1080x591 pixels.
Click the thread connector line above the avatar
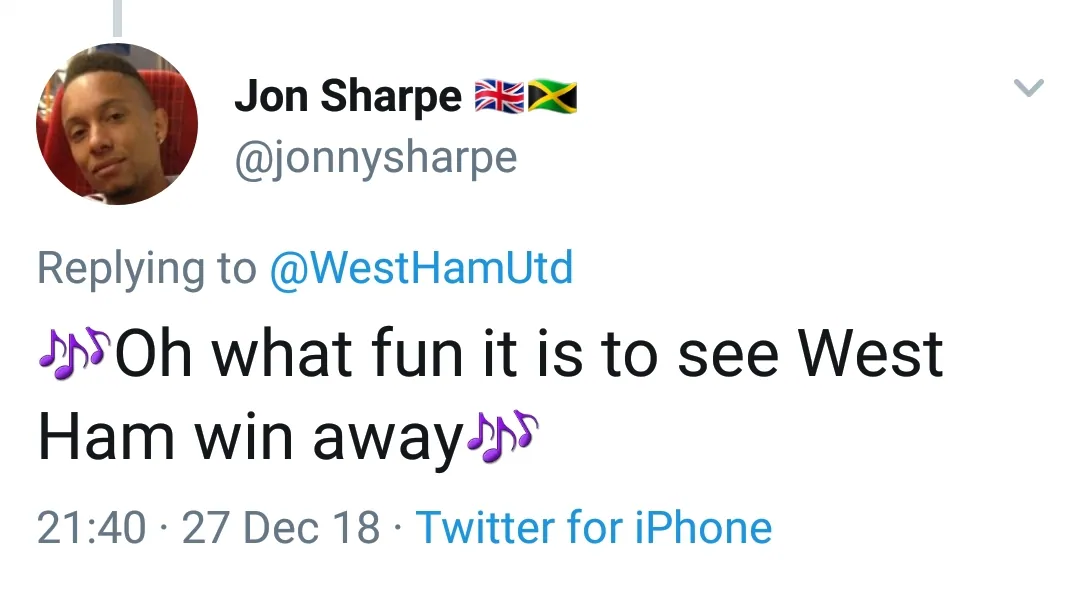tap(117, 17)
